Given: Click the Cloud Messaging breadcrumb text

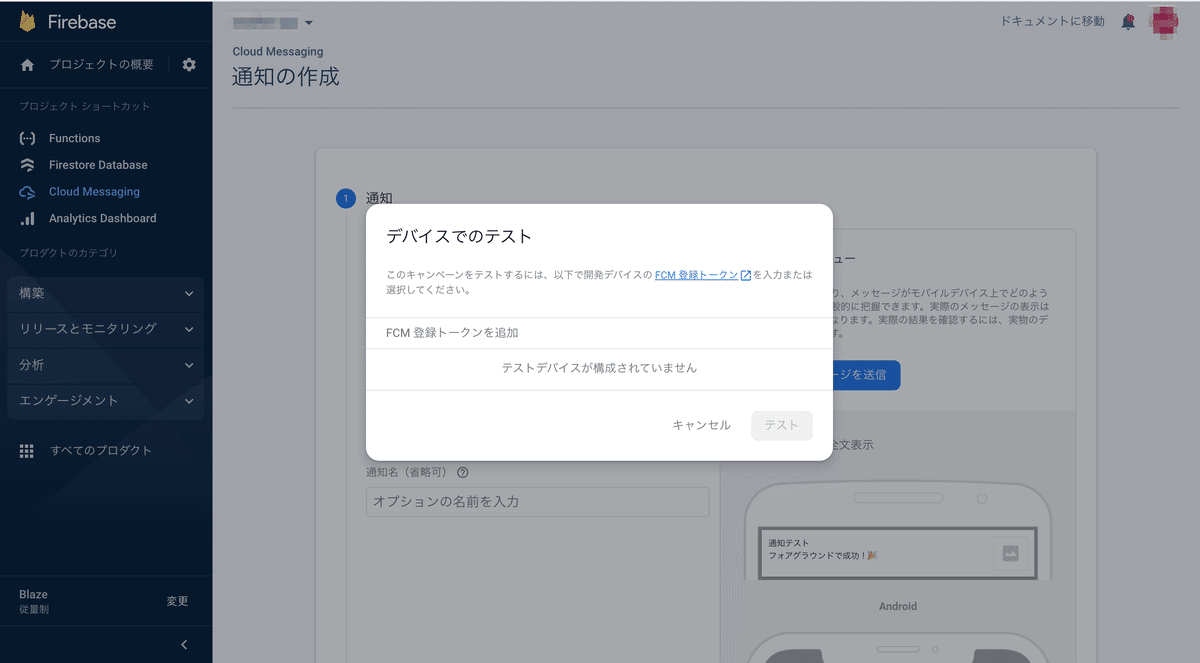Looking at the screenshot, I should coord(278,51).
